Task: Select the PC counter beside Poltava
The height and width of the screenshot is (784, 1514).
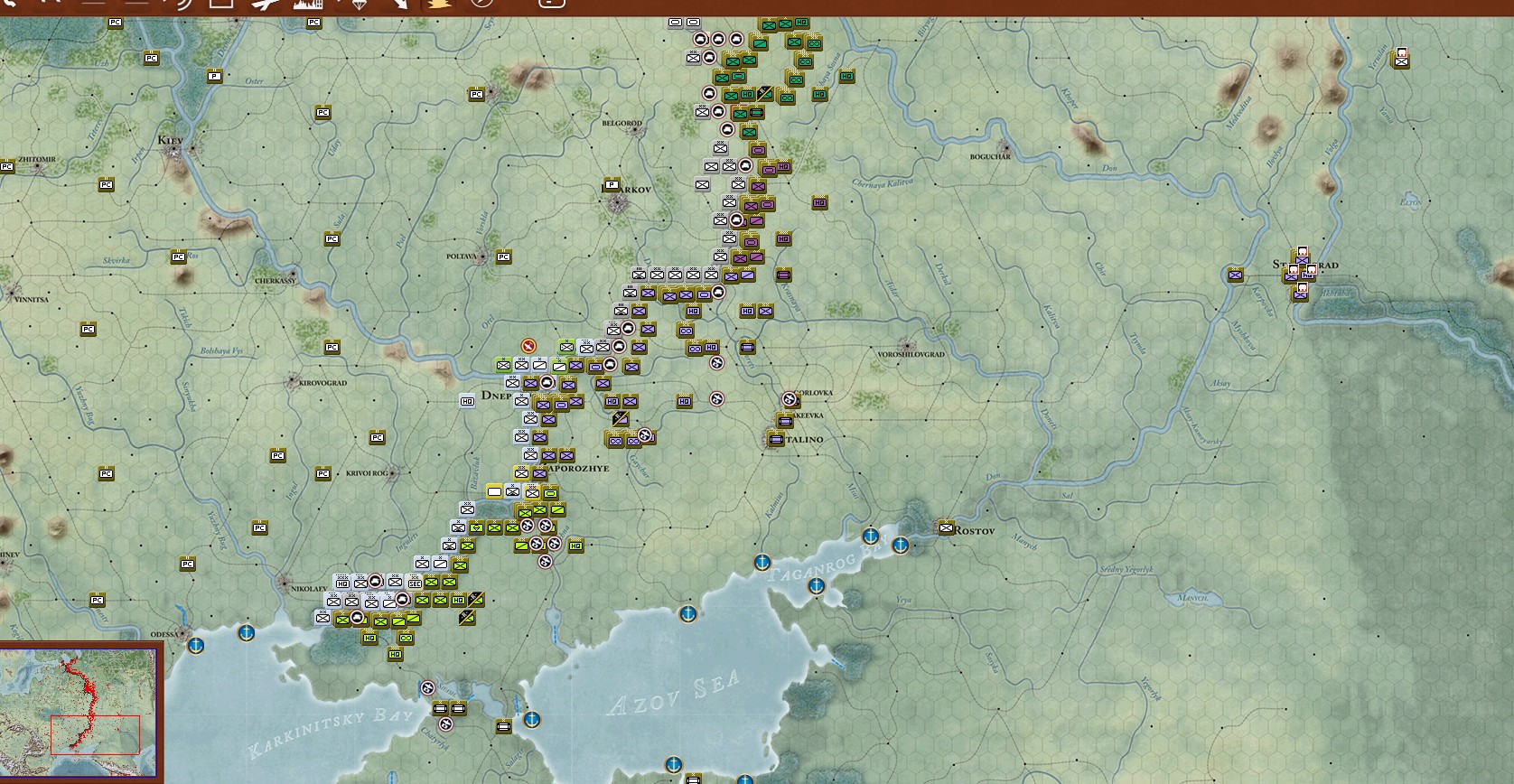Action: 503,257
